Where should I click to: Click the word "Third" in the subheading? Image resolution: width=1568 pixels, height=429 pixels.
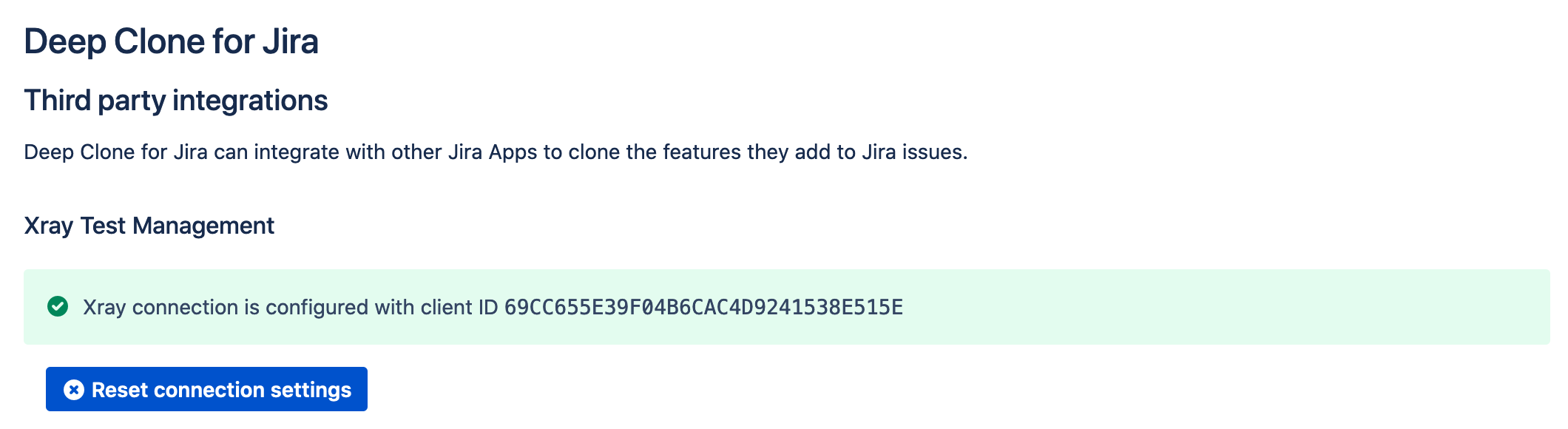tap(57, 101)
